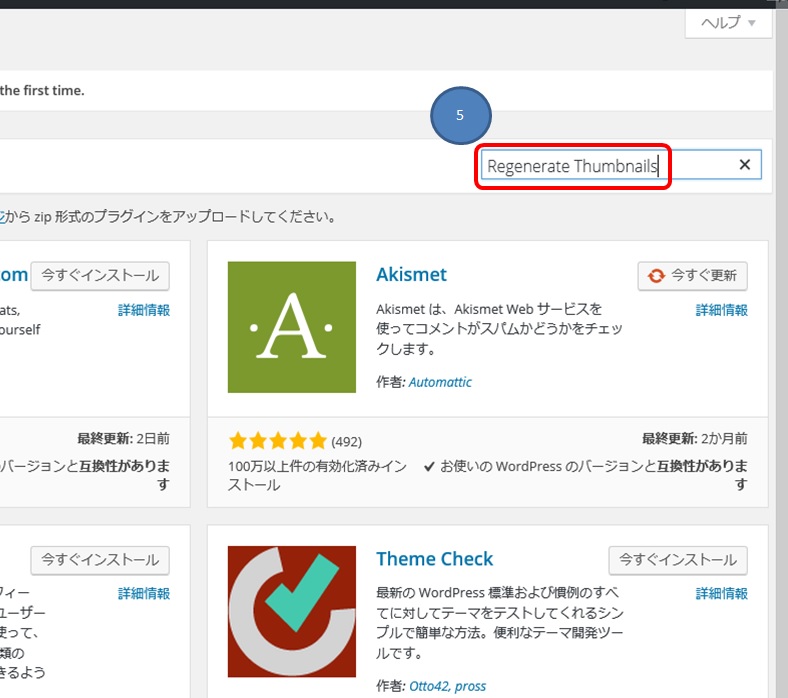The width and height of the screenshot is (788, 698).
Task: Click the Akismet five-star rating
Action: pyautogui.click(x=277, y=441)
